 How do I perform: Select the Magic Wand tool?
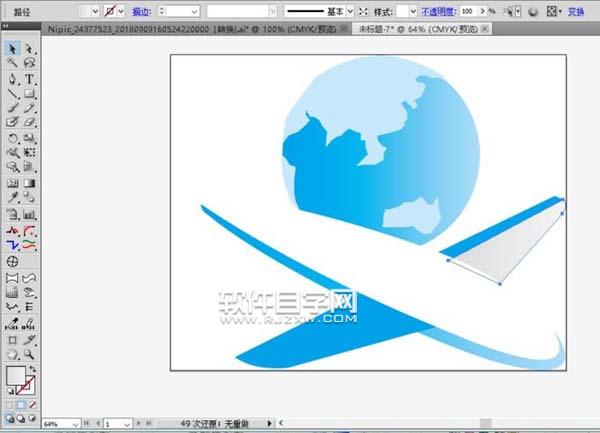[x=12, y=62]
